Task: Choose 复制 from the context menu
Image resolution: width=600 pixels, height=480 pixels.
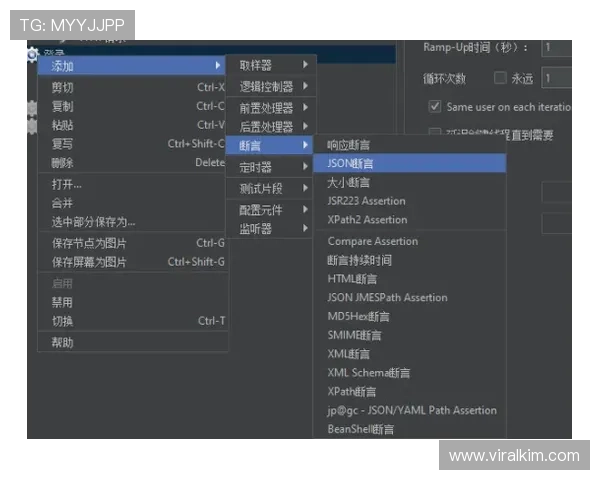Action: [132, 106]
